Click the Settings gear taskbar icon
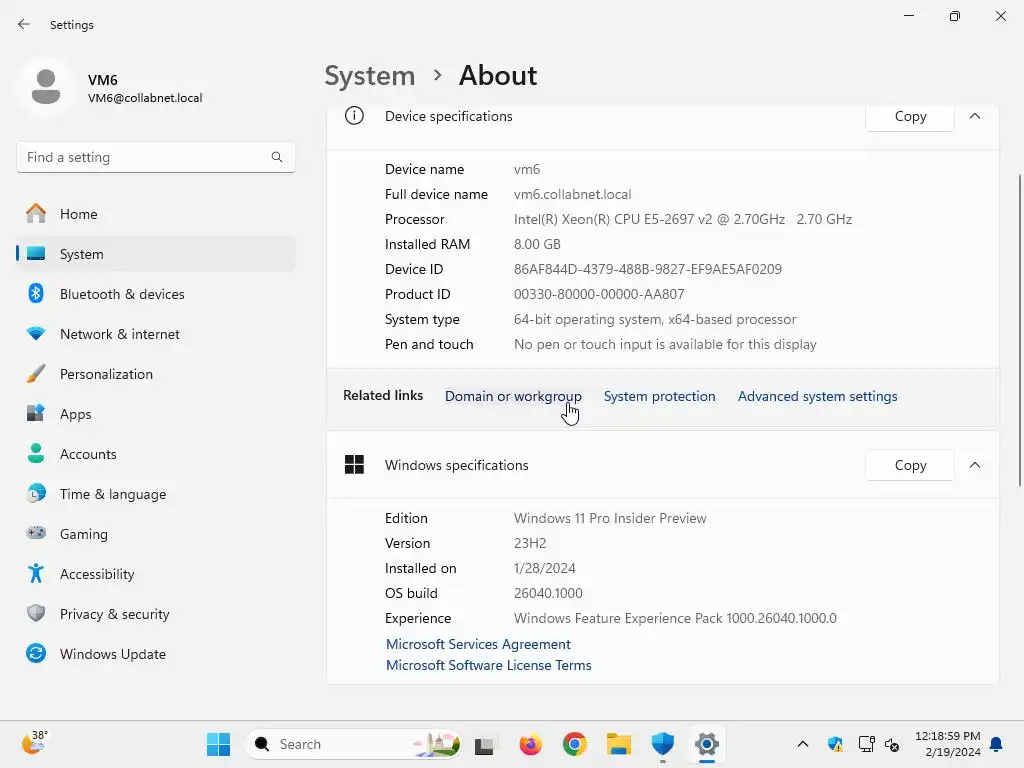 point(707,744)
